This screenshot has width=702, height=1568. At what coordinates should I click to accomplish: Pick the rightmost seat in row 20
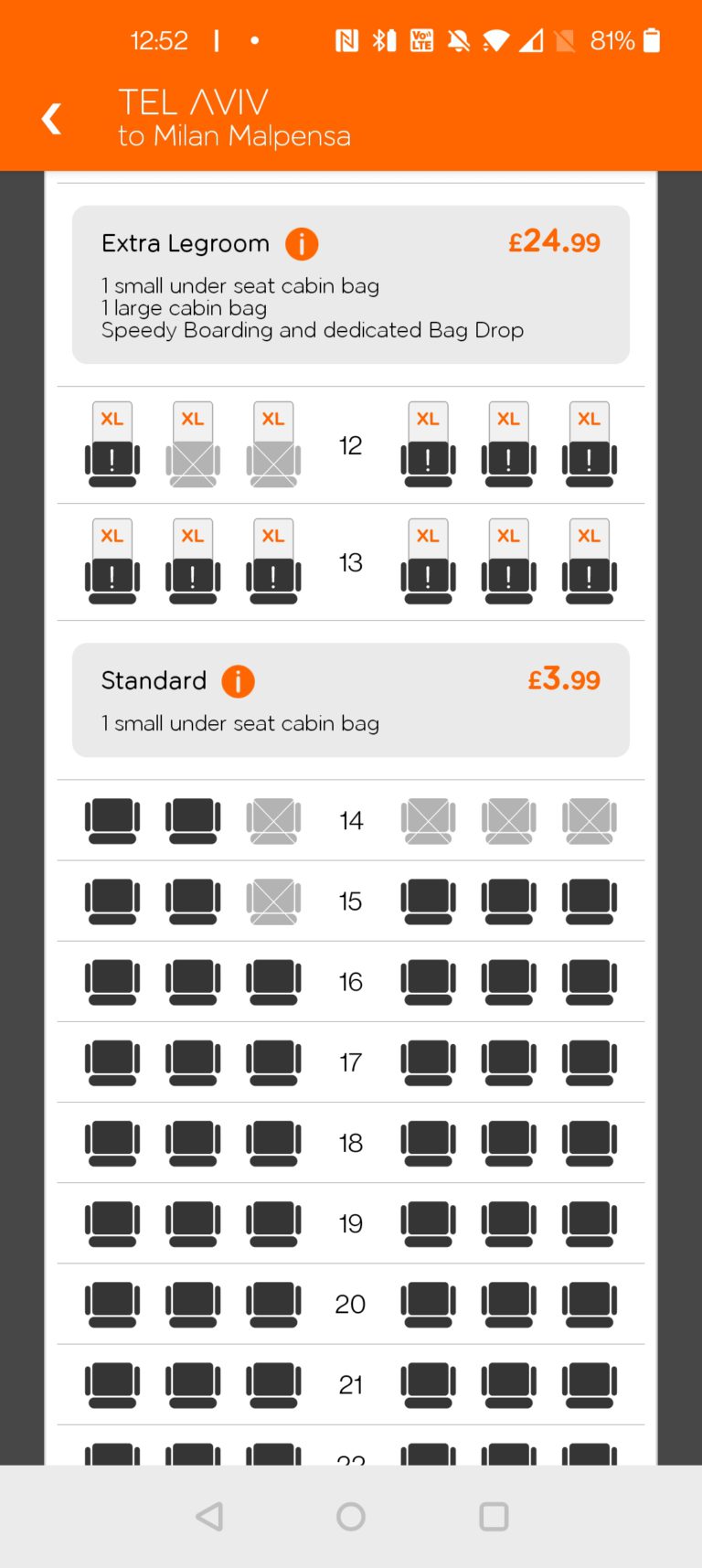pyautogui.click(x=590, y=1305)
